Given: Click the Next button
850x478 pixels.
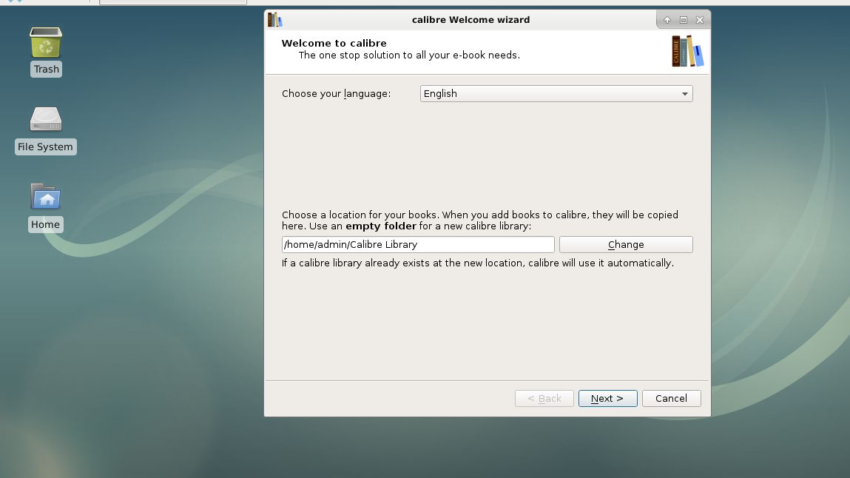Looking at the screenshot, I should coord(607,398).
